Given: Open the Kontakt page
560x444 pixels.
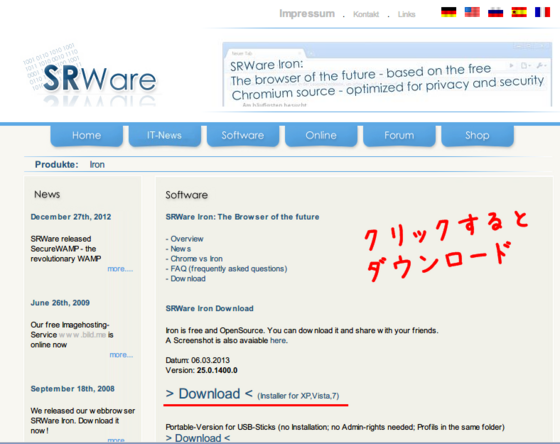Looking at the screenshot, I should pyautogui.click(x=366, y=14).
